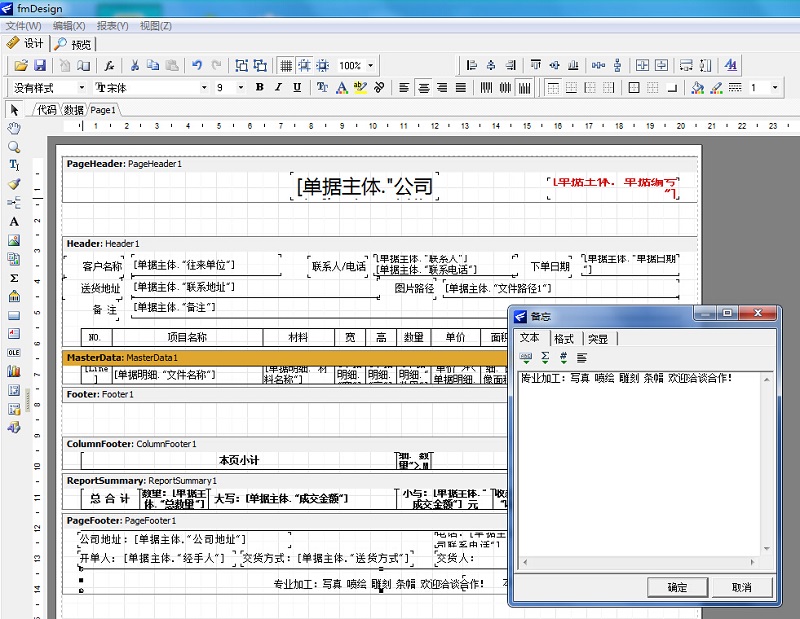Select the Hand pan tool
The image size is (800, 619).
[x=13, y=127]
